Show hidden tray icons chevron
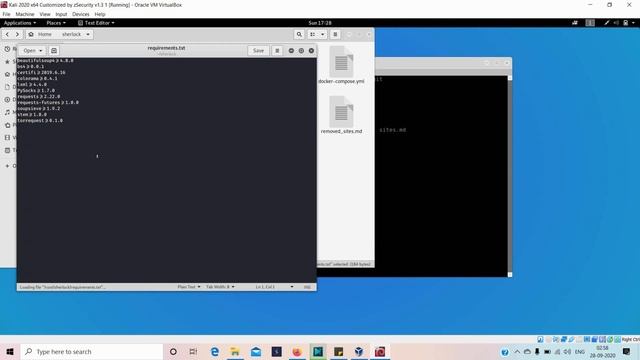 (517, 352)
